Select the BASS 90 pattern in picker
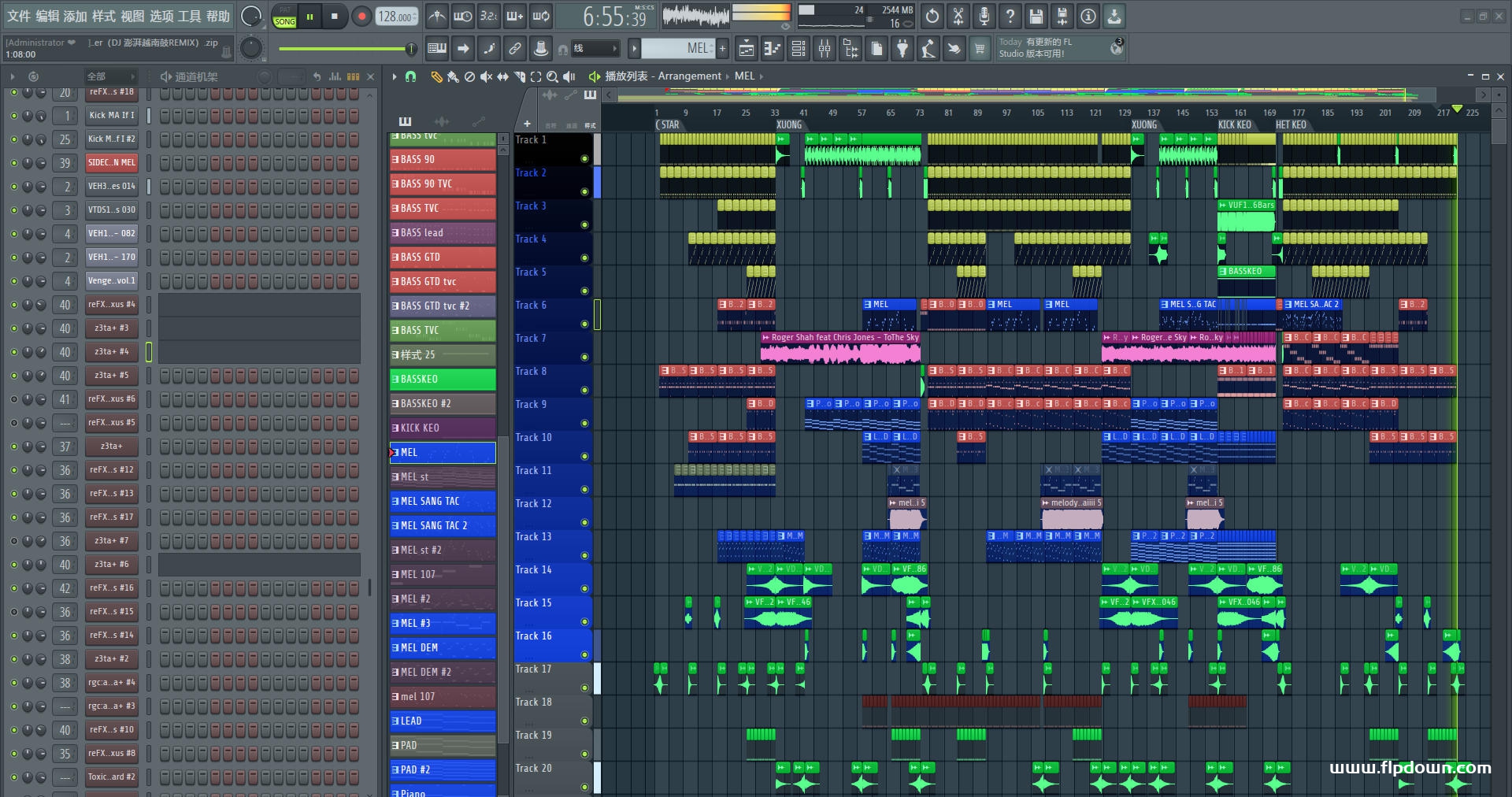 [443, 159]
